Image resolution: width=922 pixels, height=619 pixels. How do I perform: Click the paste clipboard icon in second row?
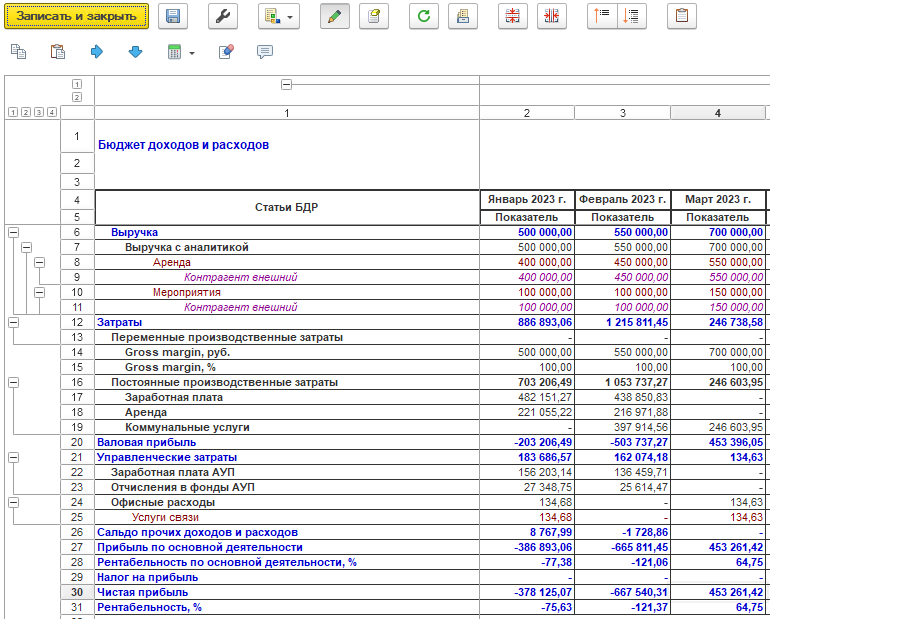[58, 52]
